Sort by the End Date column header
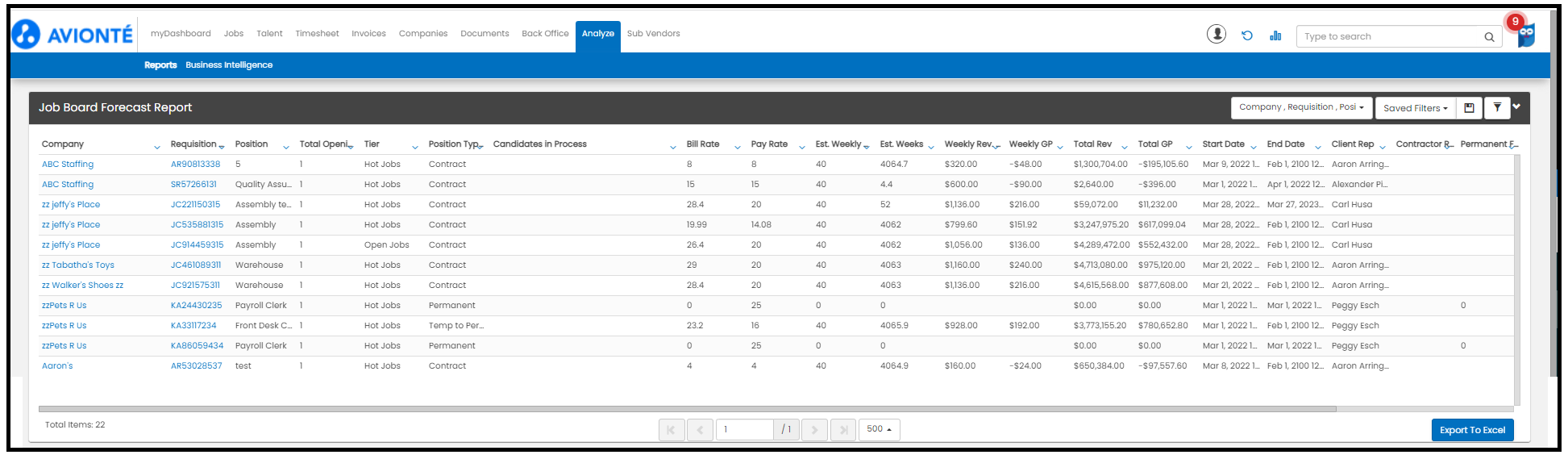The image size is (1568, 459). [x=1285, y=144]
